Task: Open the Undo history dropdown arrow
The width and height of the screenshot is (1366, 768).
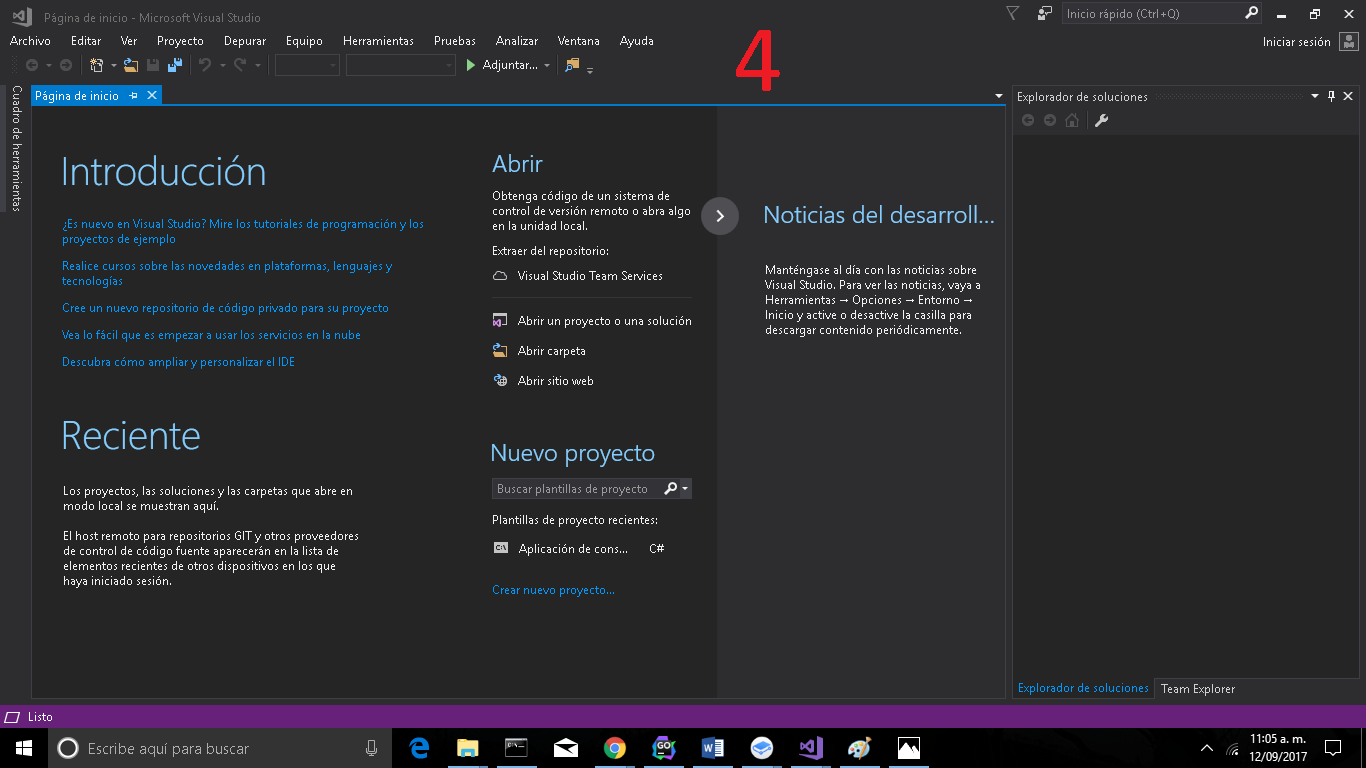Action: pos(222,66)
